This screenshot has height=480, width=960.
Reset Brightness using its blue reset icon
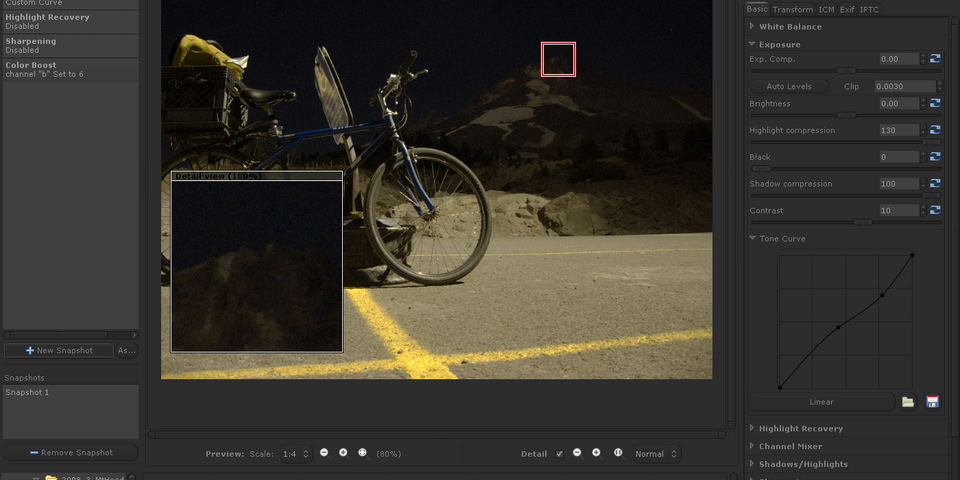(935, 103)
